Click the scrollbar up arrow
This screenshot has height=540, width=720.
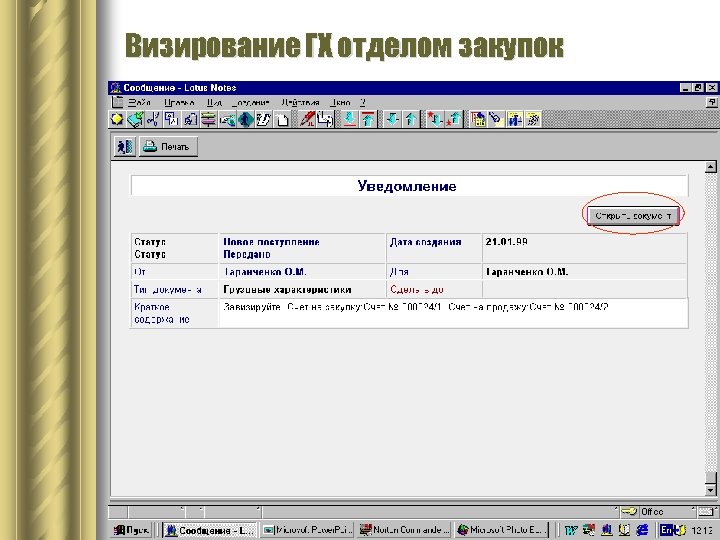coord(710,167)
